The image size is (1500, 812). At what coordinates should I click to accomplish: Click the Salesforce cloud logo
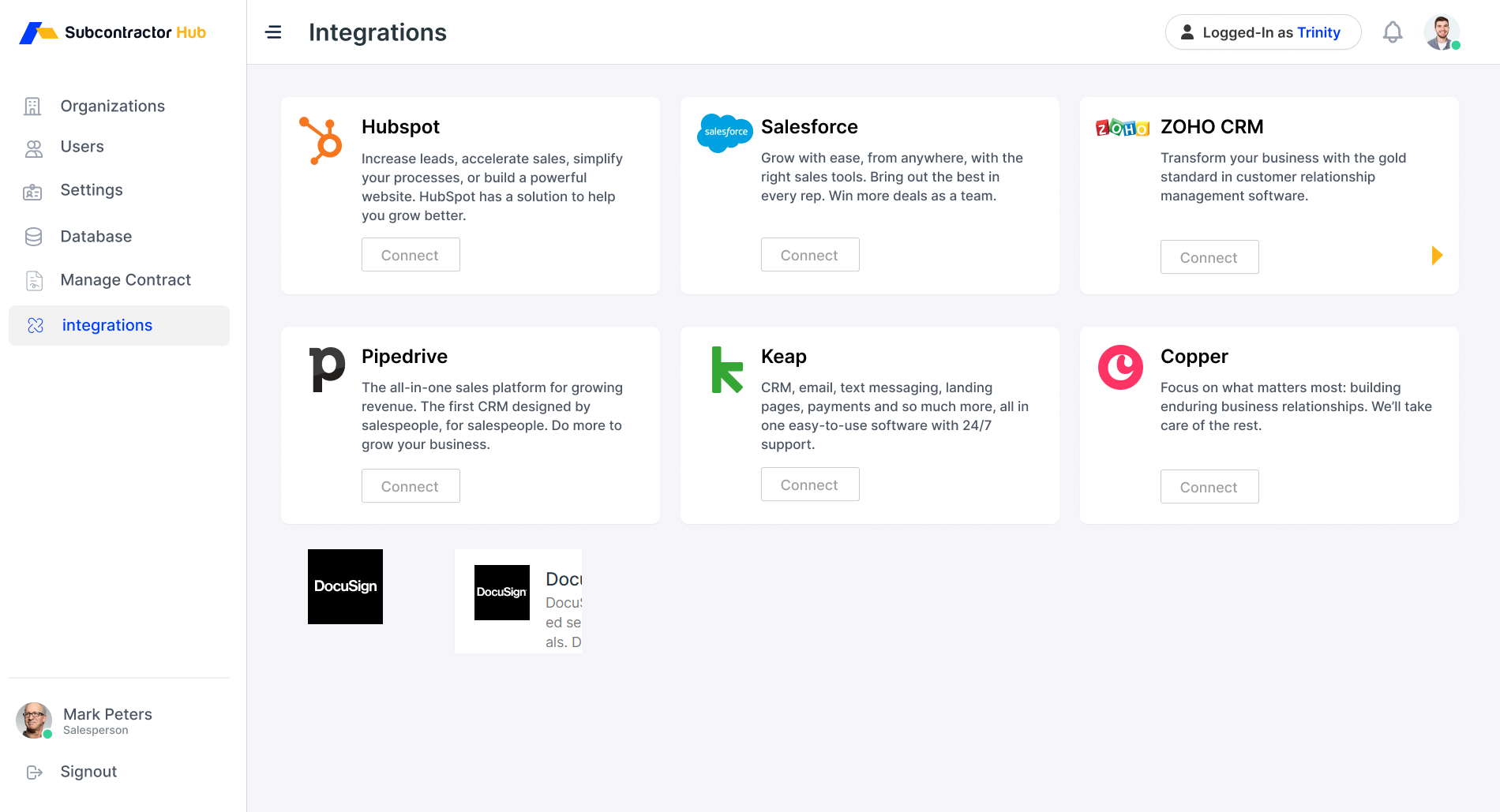[x=725, y=133]
